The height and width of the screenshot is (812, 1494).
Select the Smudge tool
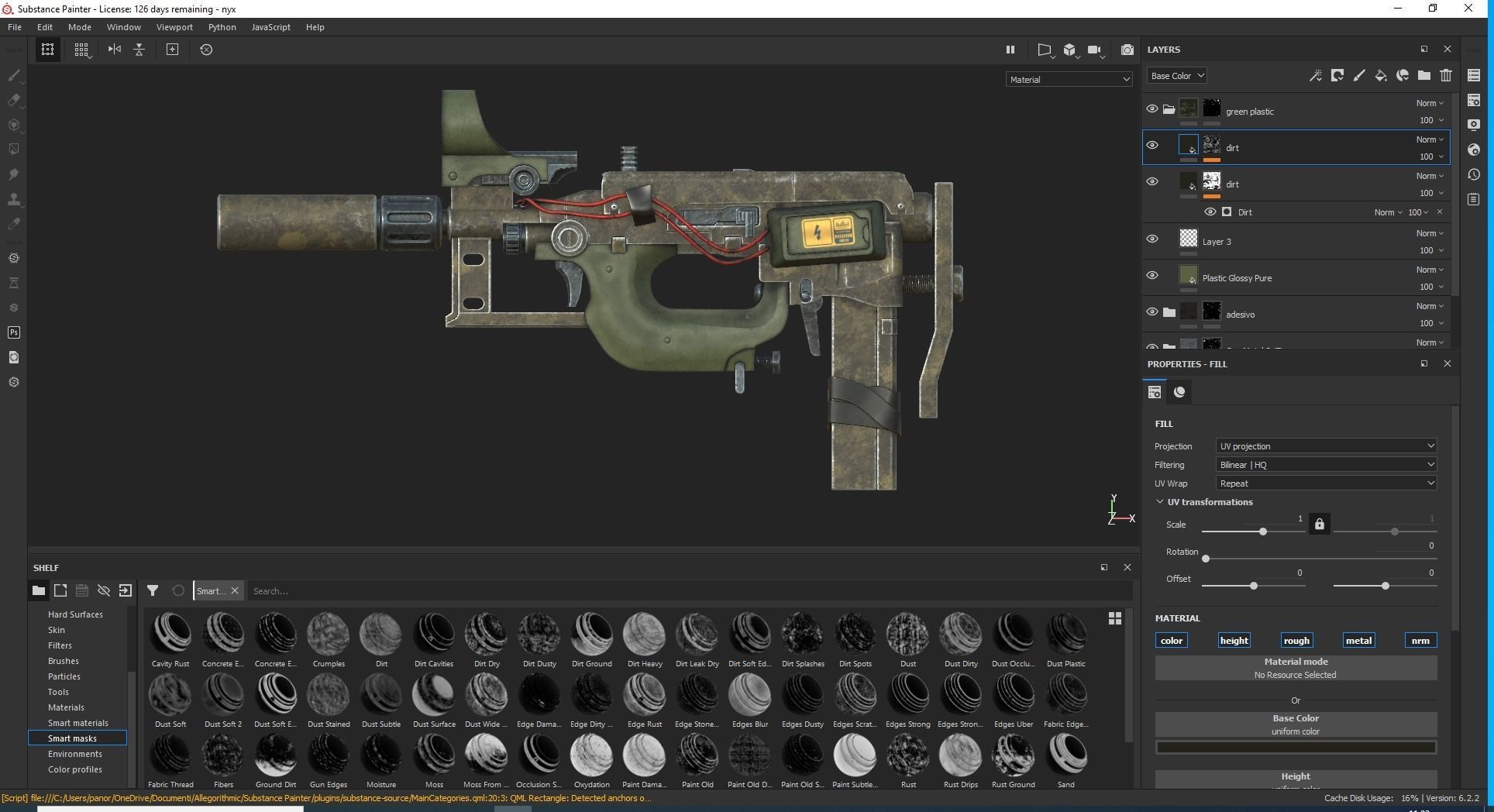pos(14,174)
